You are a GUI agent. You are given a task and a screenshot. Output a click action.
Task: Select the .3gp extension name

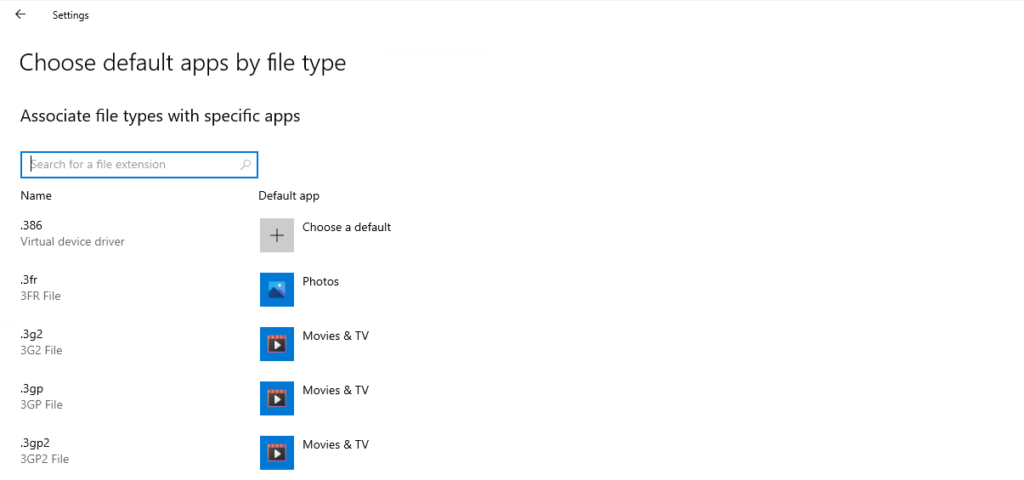(x=31, y=388)
